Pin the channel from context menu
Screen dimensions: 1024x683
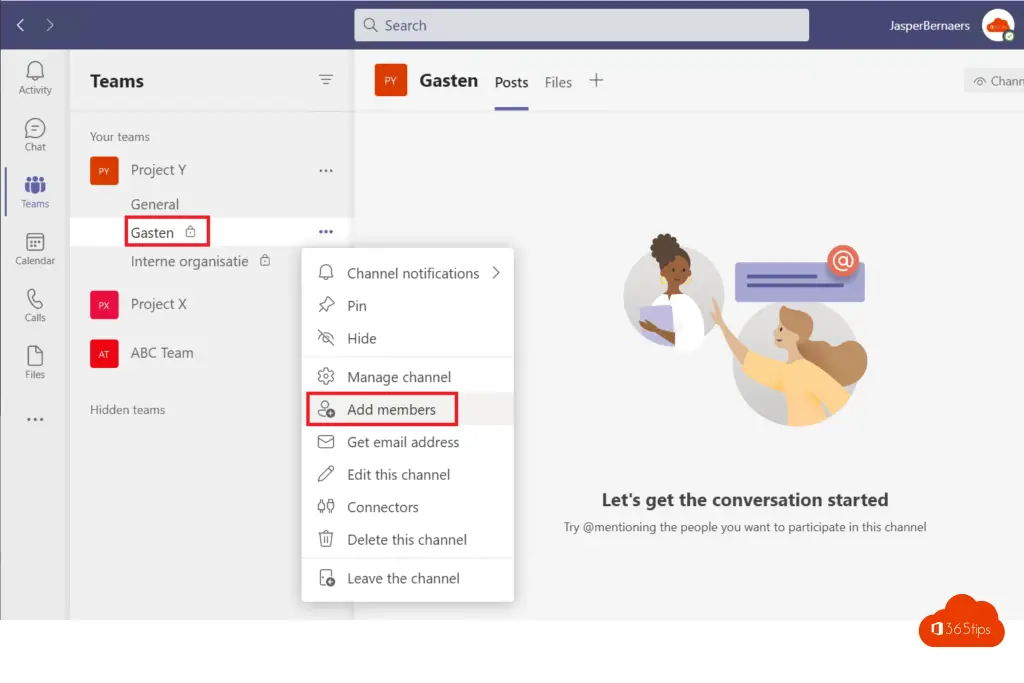(x=356, y=306)
